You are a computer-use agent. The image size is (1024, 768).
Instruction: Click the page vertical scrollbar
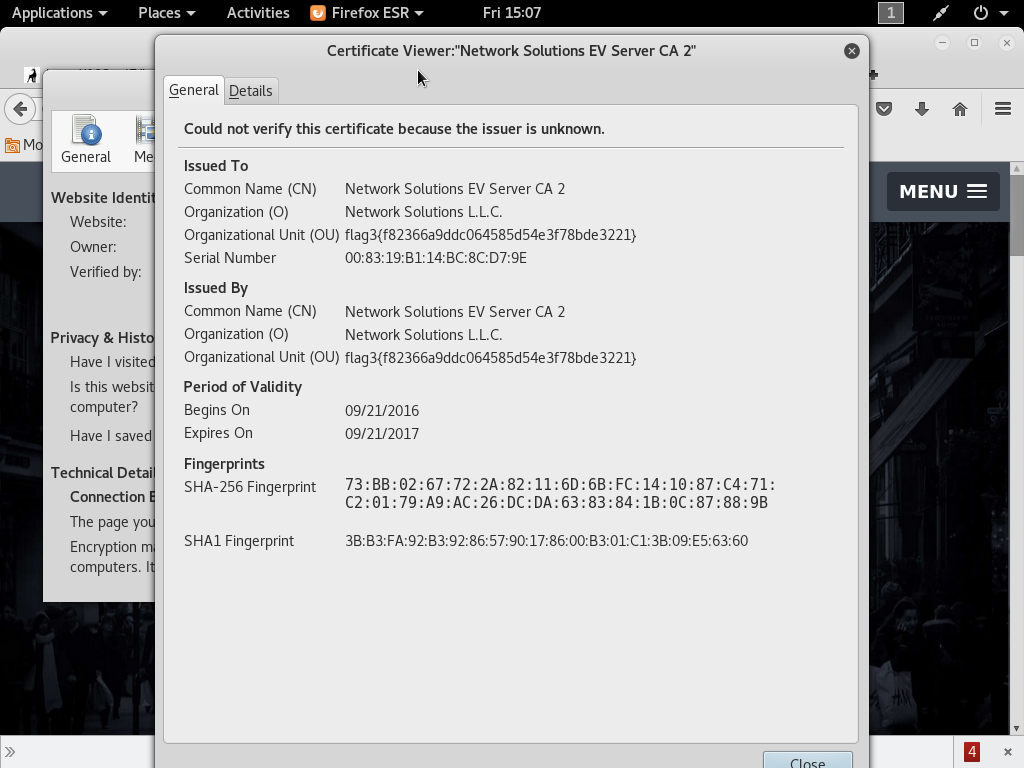point(1017,448)
